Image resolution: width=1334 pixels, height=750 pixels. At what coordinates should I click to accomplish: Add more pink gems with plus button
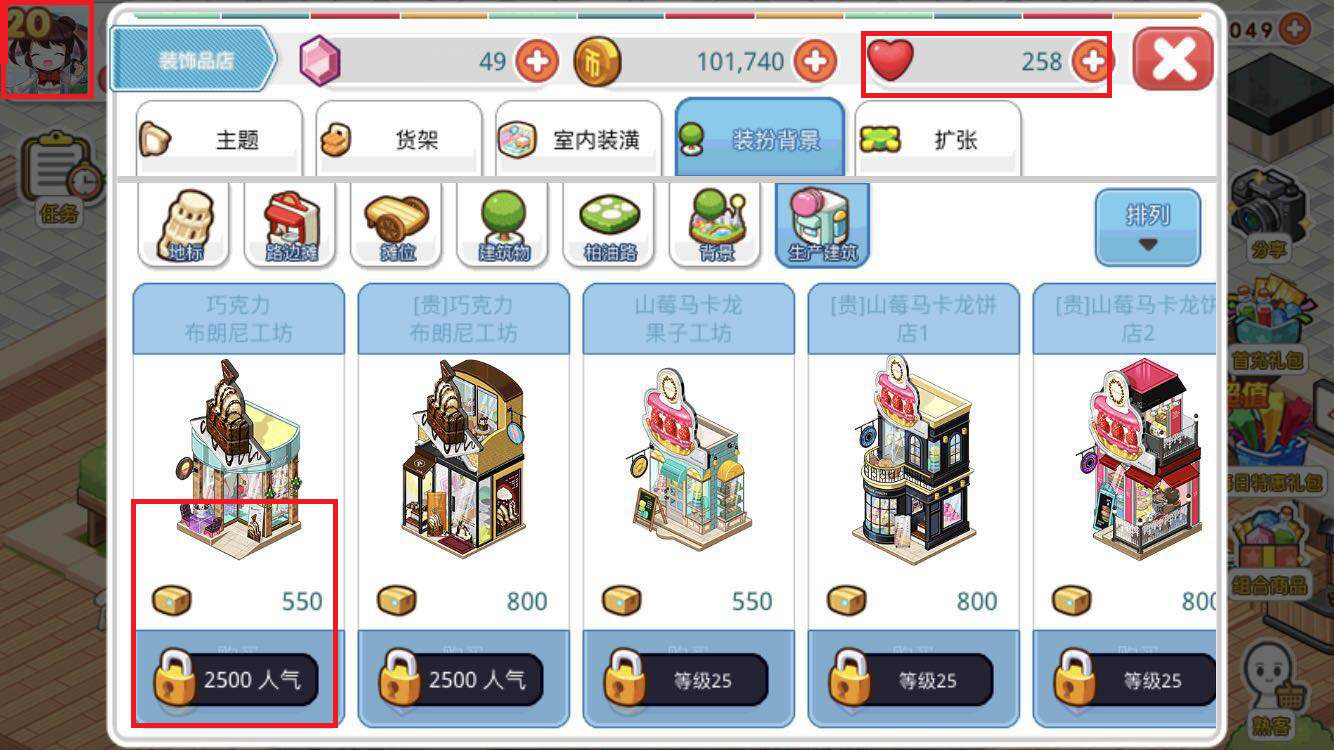(x=538, y=62)
